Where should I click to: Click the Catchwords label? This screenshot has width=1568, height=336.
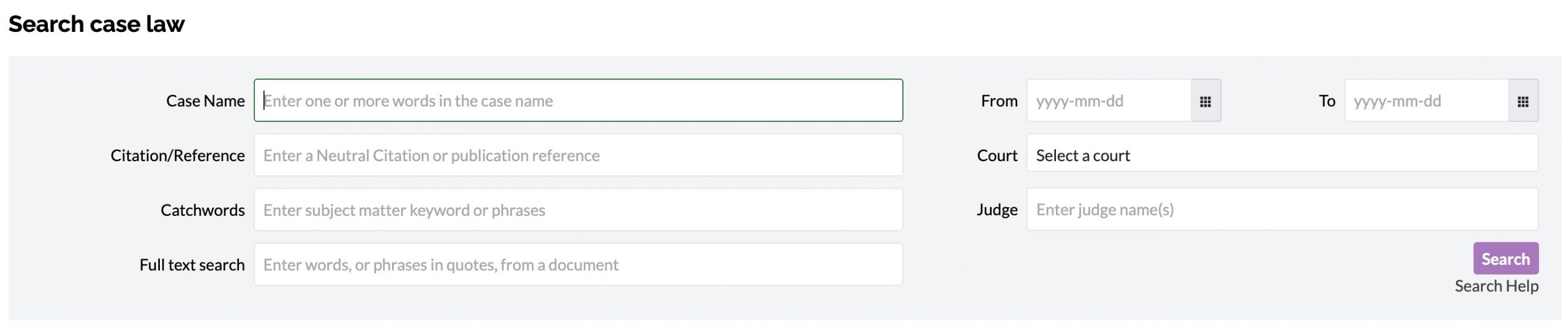pyautogui.click(x=202, y=210)
